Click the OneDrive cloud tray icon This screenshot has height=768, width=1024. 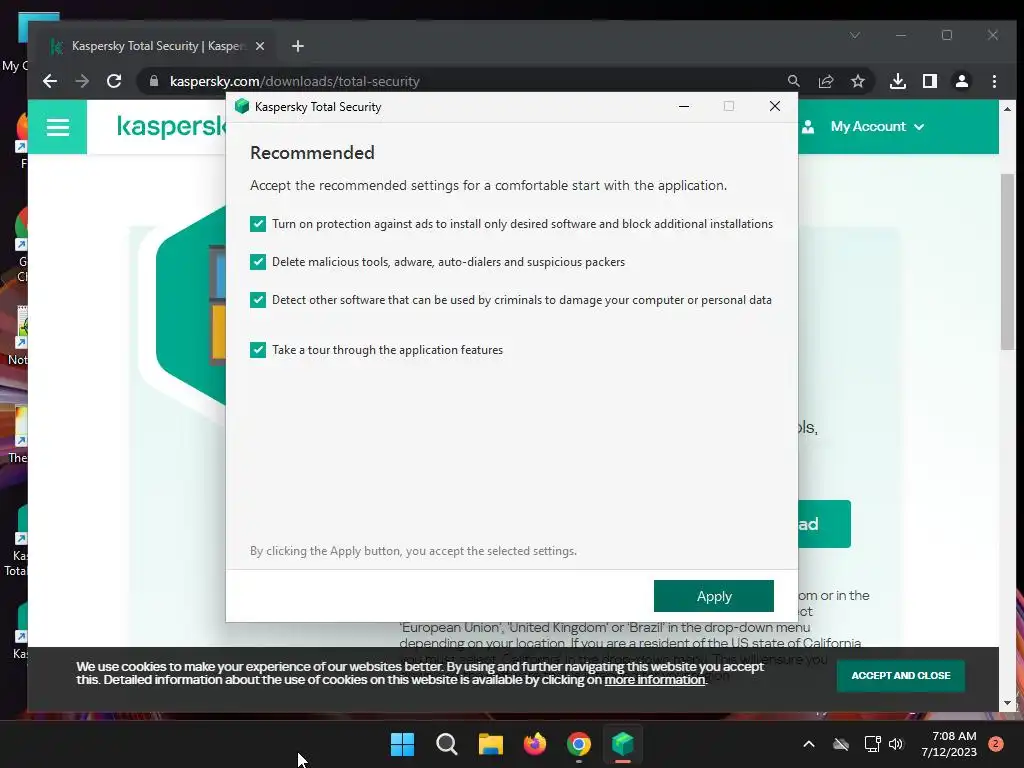[x=841, y=744]
